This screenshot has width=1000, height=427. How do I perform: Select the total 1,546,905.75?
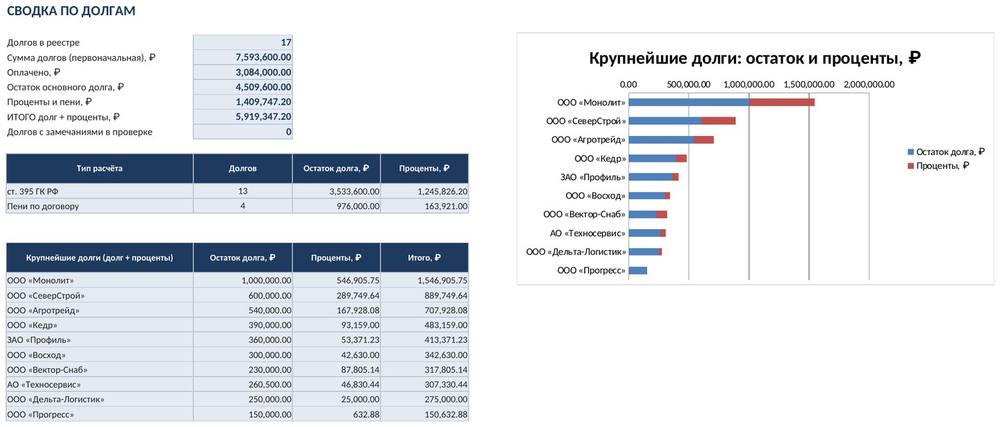click(x=425, y=280)
